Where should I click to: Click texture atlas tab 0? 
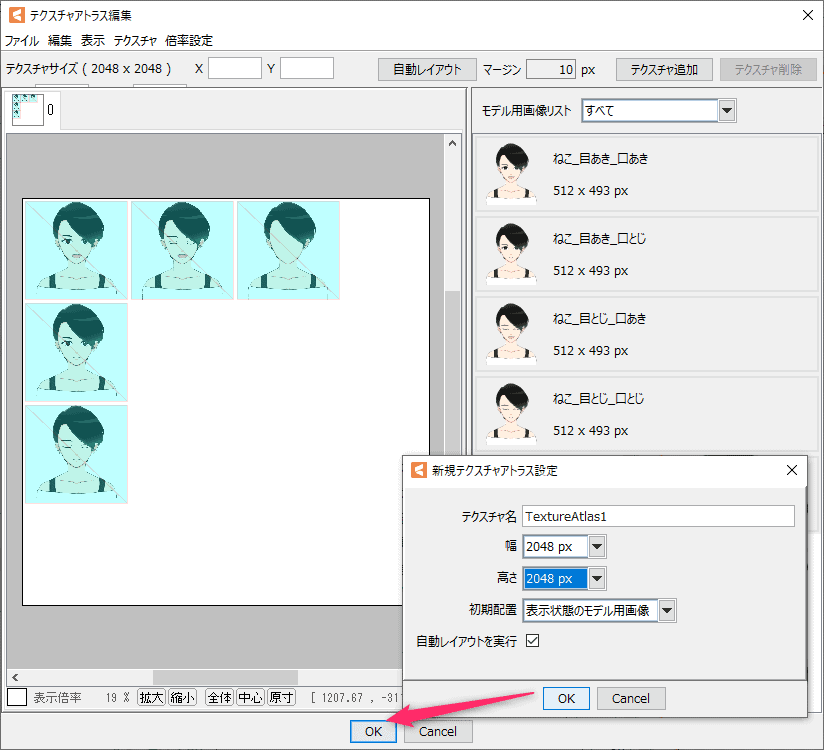pos(34,110)
